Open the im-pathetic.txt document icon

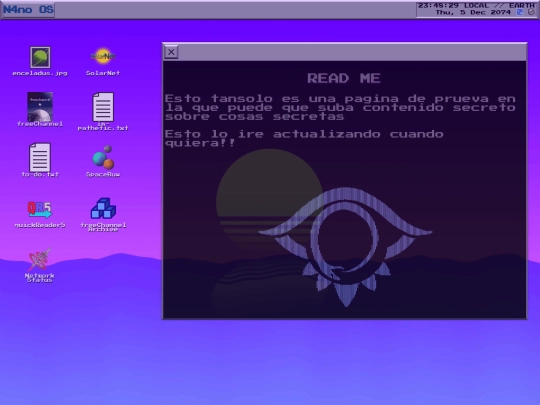pyautogui.click(x=103, y=107)
